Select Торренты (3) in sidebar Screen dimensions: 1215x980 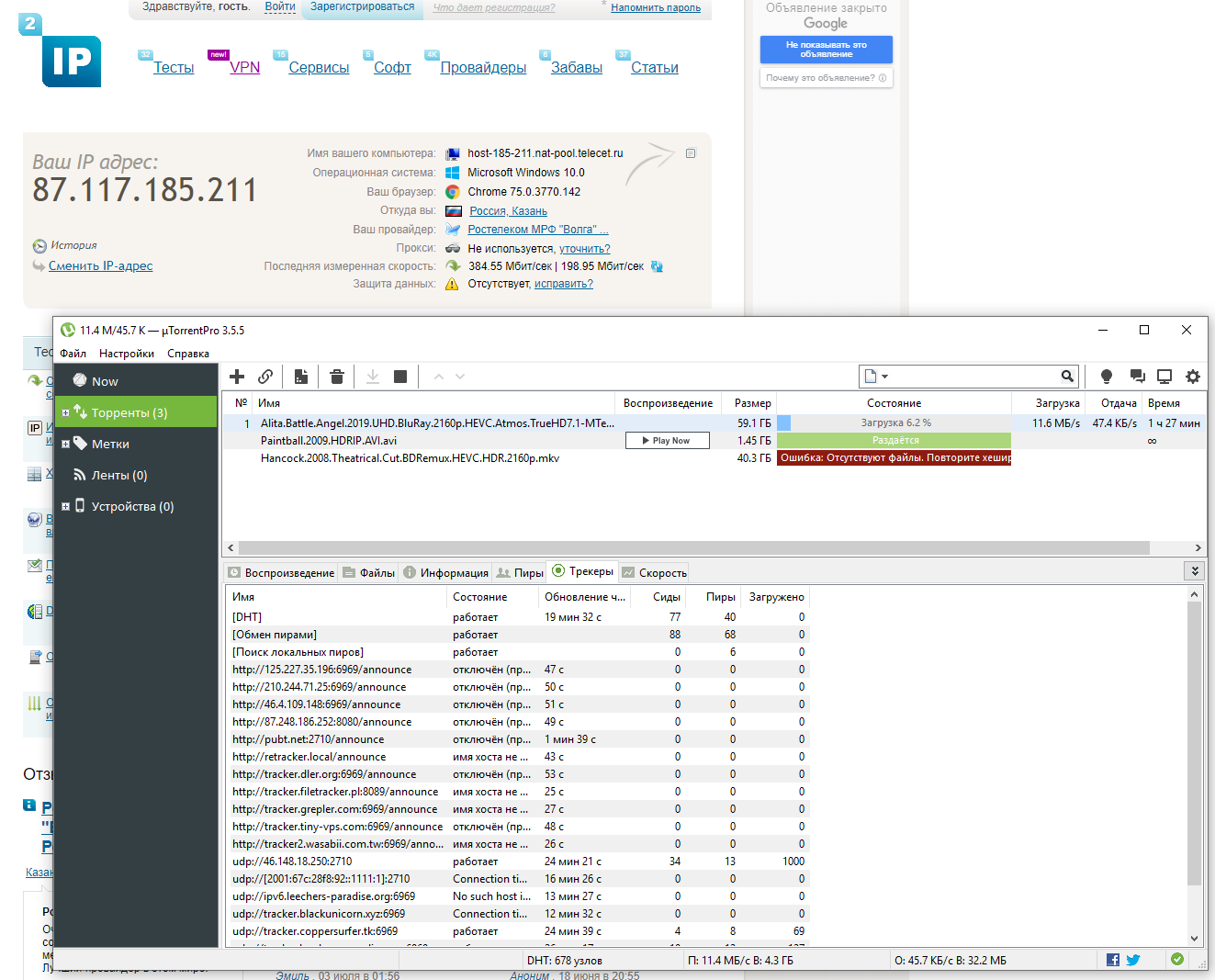(x=136, y=412)
